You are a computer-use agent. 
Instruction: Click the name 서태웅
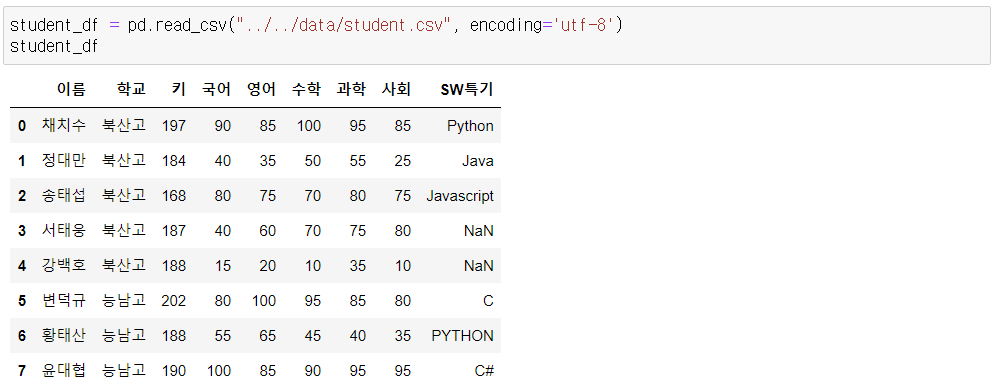pyautogui.click(x=64, y=230)
